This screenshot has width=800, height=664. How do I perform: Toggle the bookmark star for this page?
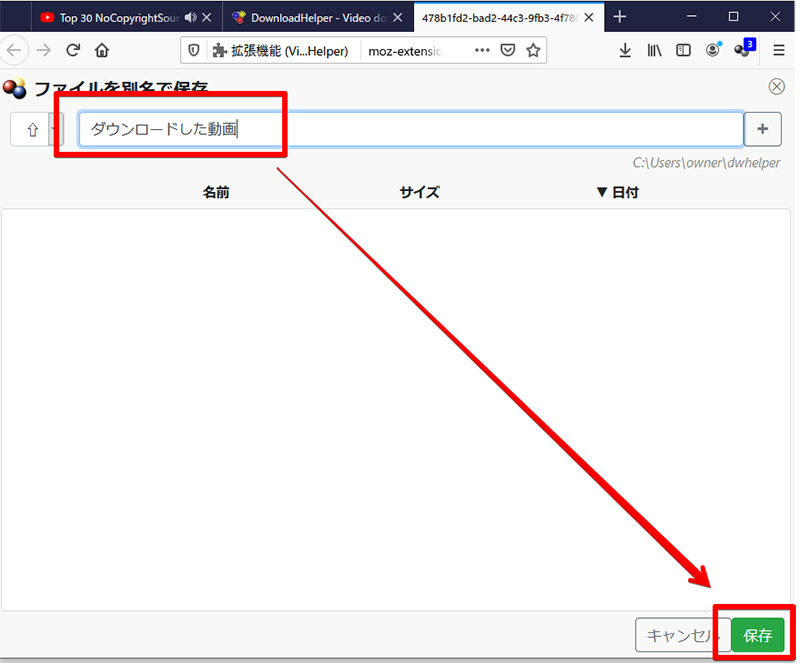(x=534, y=50)
